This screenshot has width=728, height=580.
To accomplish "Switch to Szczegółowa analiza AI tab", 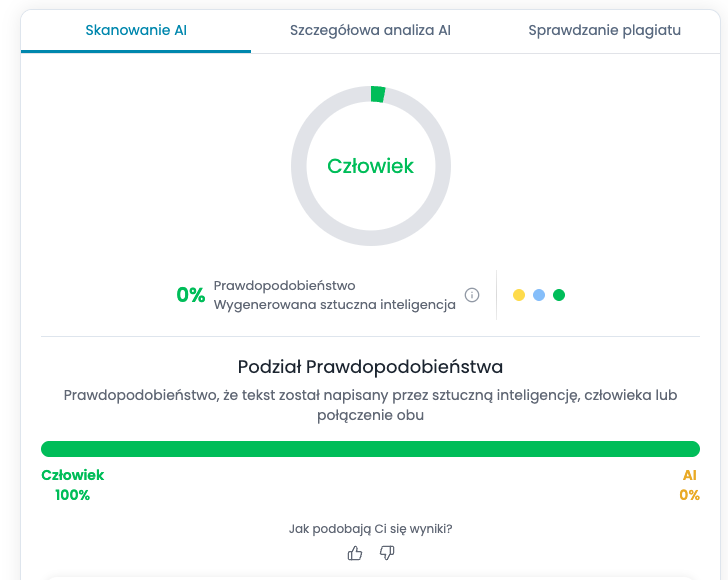I will (370, 30).
